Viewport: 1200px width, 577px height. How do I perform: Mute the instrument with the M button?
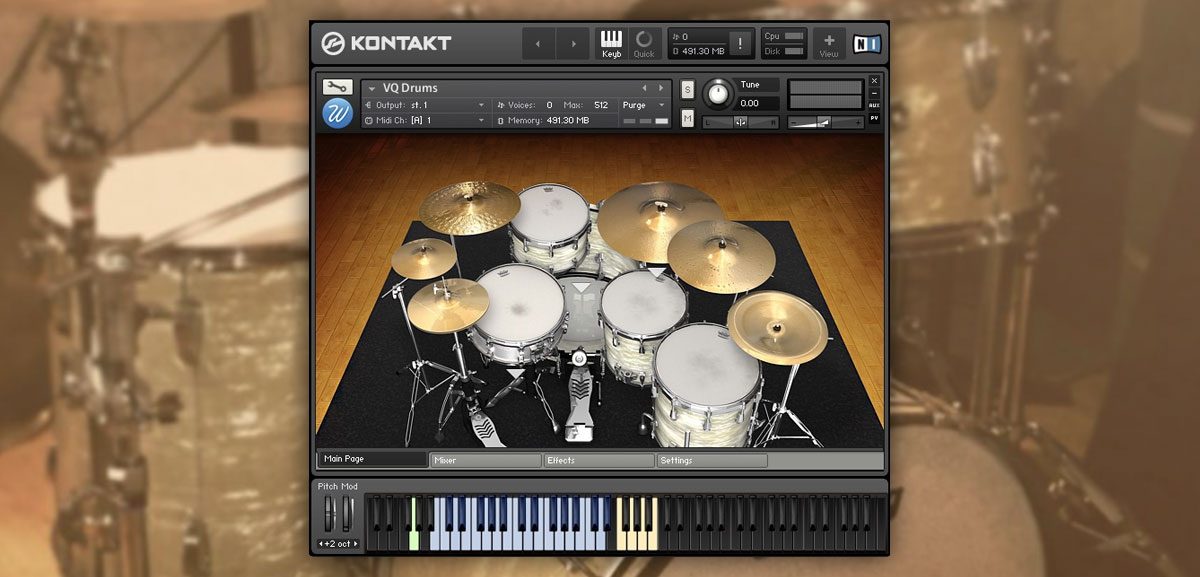[688, 118]
